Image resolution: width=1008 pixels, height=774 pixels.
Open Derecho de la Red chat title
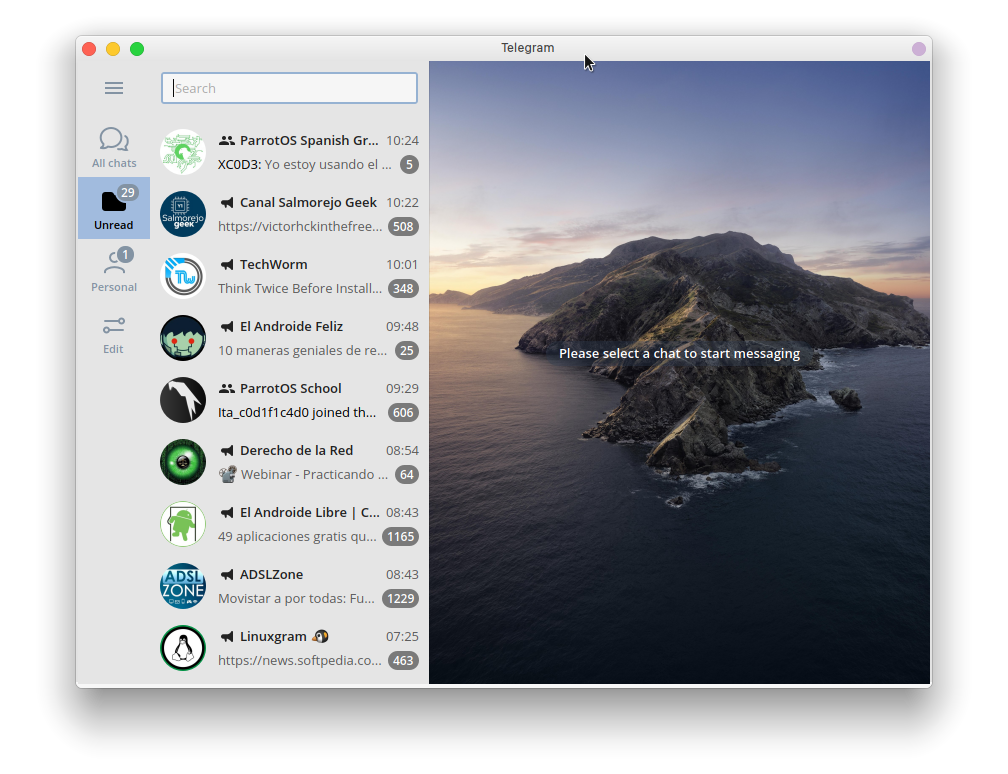pos(296,451)
